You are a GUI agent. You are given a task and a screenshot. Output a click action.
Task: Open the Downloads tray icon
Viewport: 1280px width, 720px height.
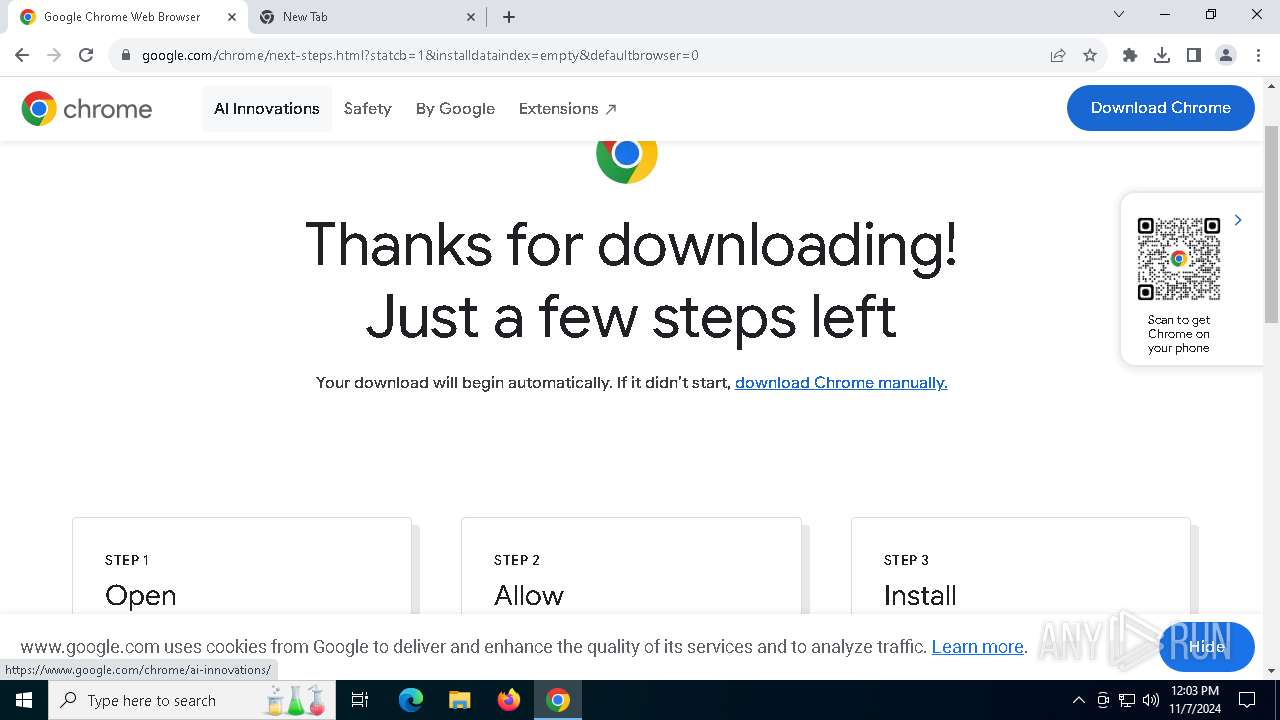[x=1162, y=55]
